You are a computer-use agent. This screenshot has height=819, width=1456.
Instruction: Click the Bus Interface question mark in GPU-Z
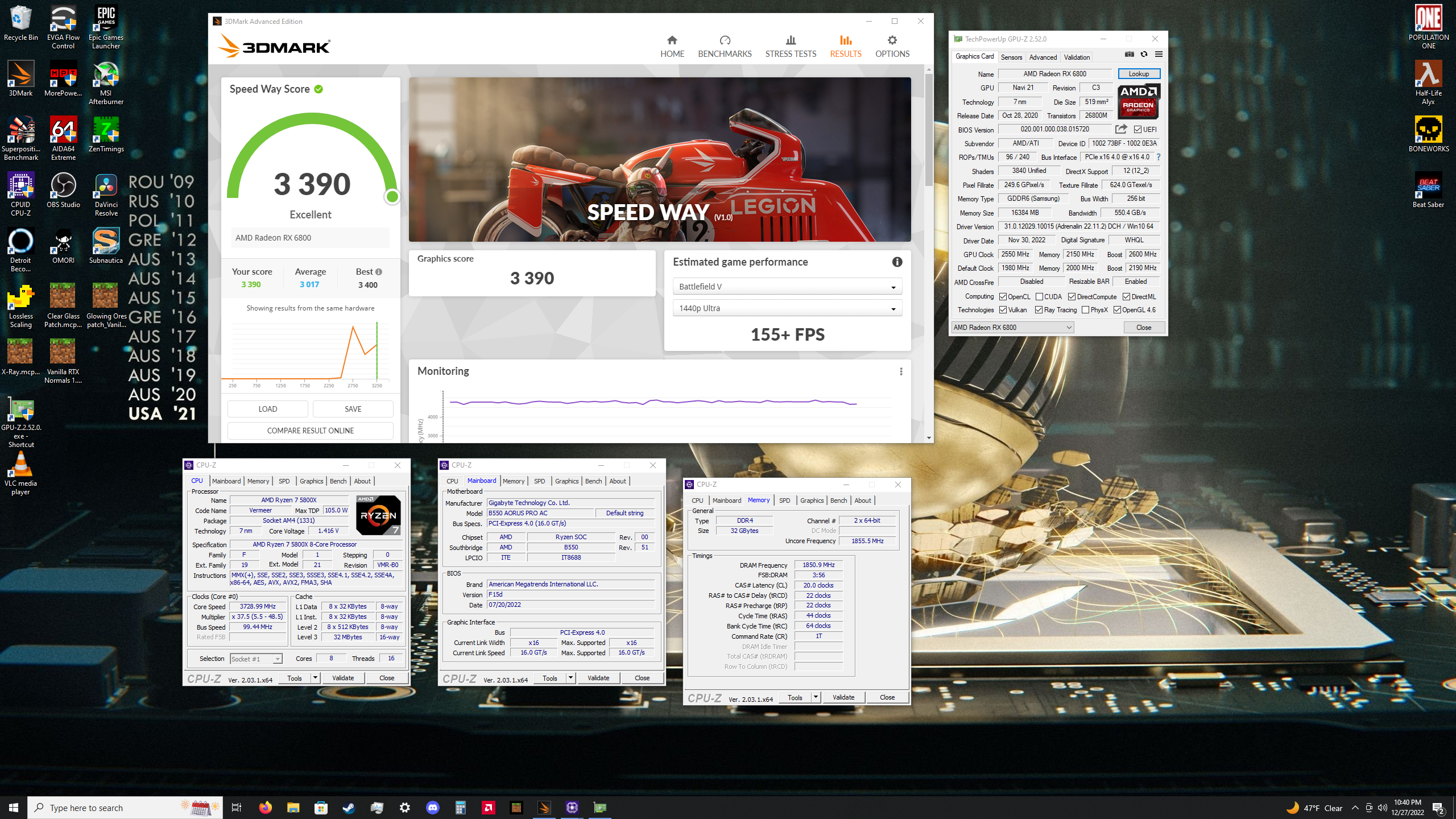tap(1158, 157)
